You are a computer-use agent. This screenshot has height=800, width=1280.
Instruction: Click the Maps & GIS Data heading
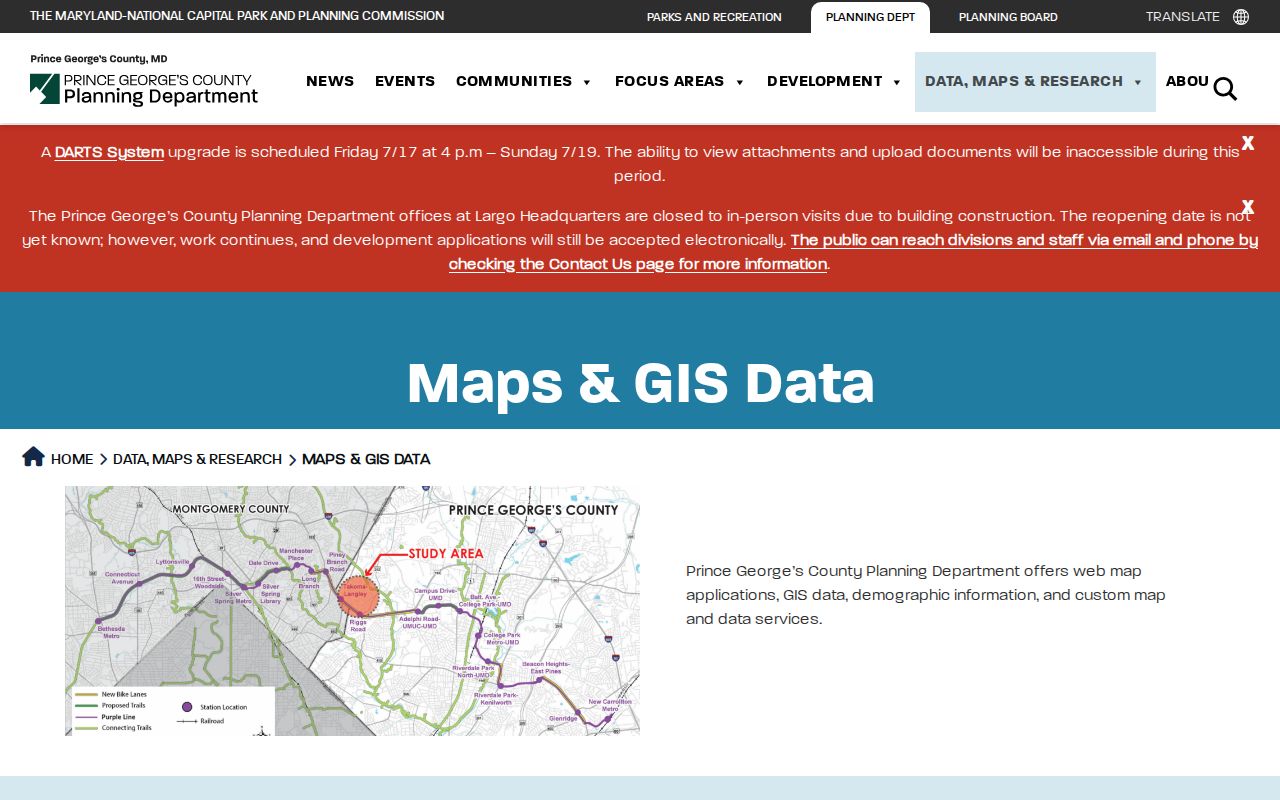(640, 382)
